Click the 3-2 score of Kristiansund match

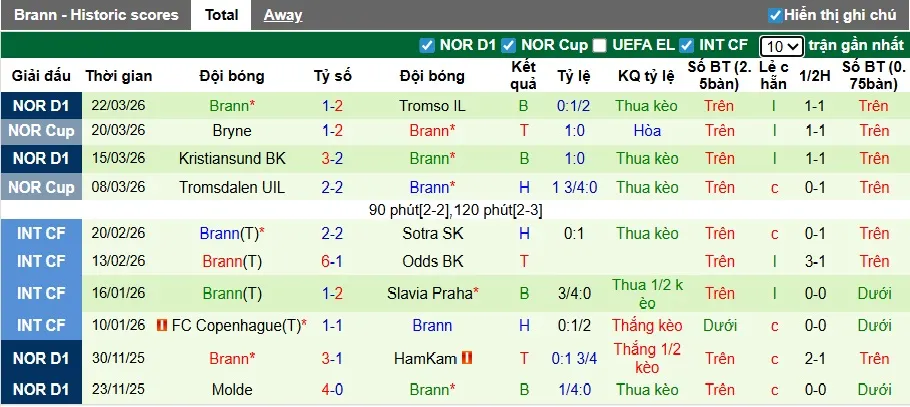pos(332,158)
